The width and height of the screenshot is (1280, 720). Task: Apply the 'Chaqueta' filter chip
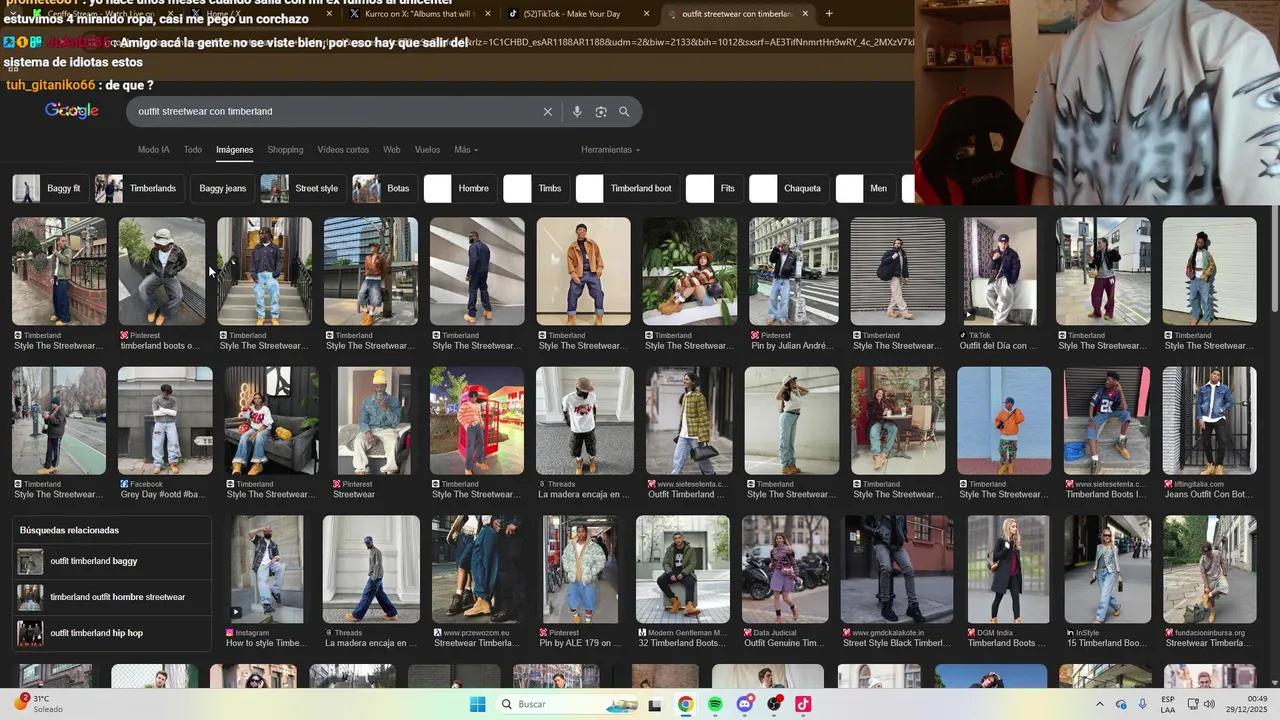click(x=789, y=188)
